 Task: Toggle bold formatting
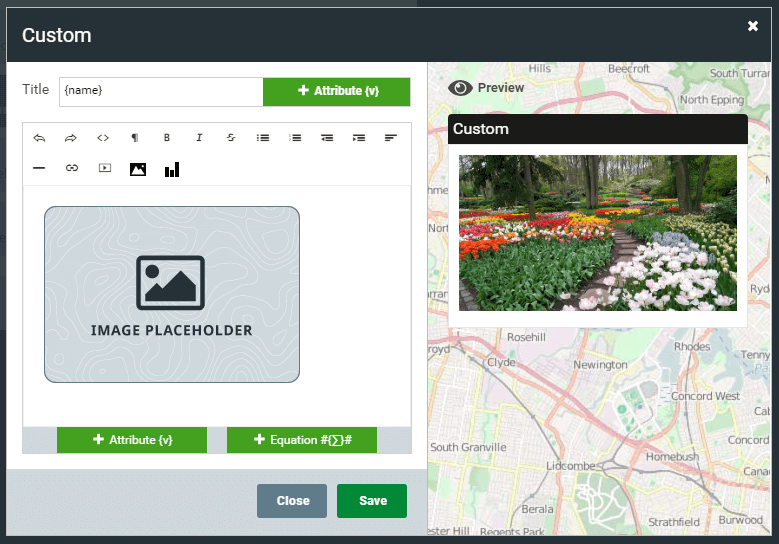[167, 138]
